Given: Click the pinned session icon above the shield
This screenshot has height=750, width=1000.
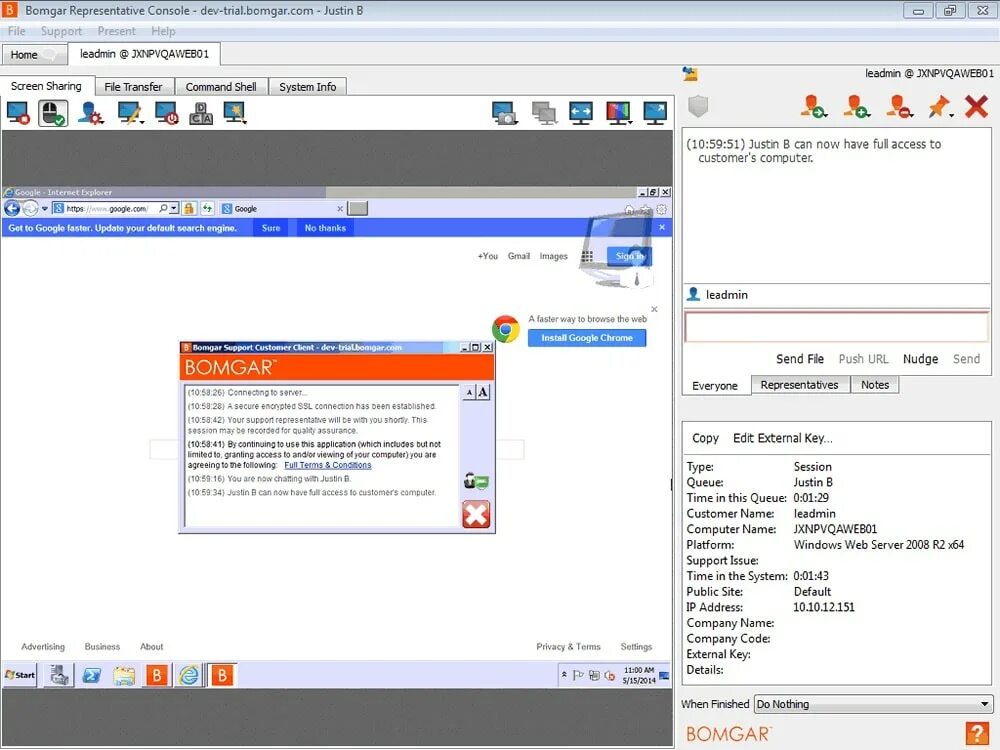Looking at the screenshot, I should [x=690, y=73].
